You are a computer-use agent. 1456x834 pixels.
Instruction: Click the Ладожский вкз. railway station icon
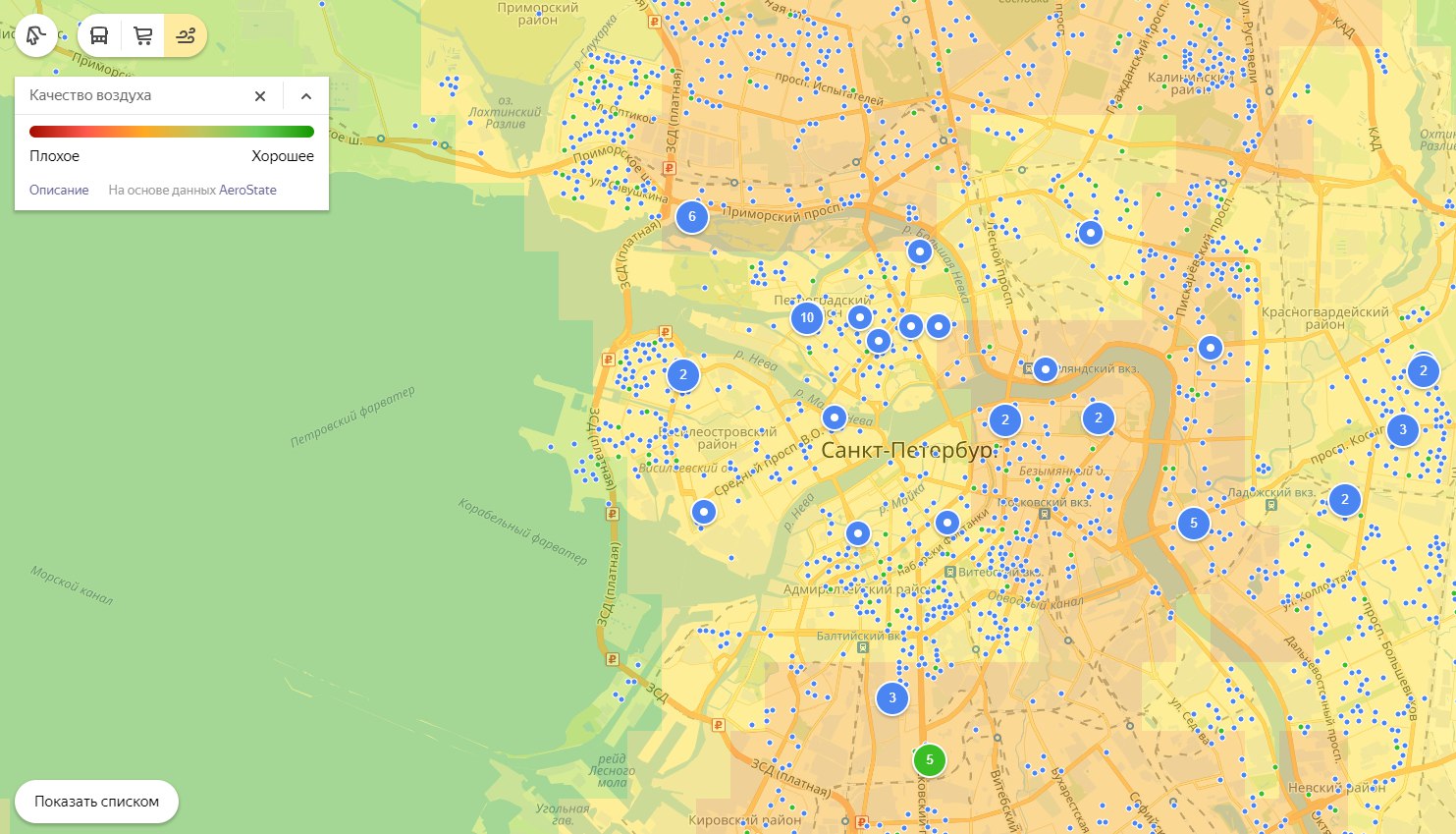(x=1271, y=506)
